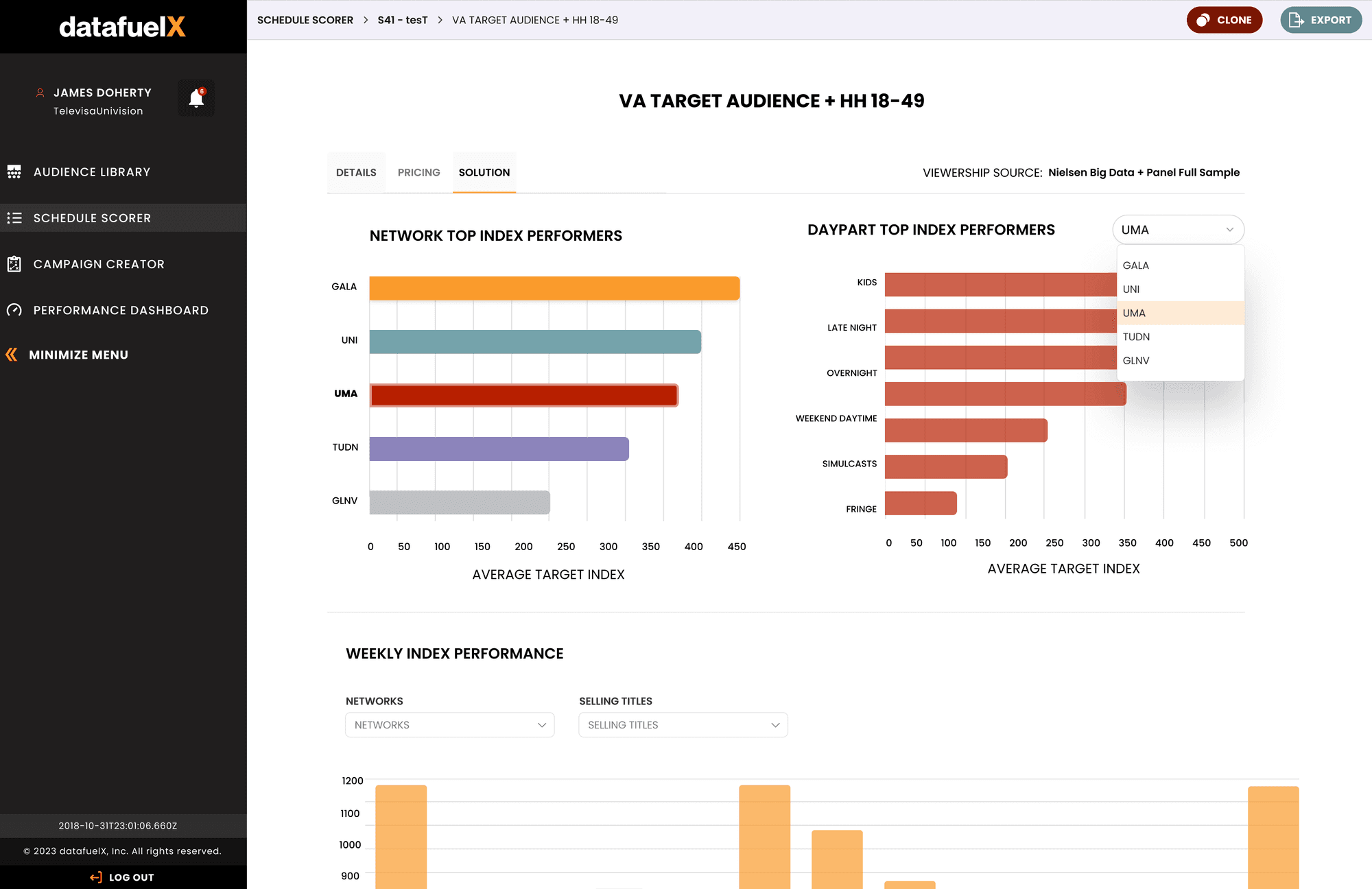The width and height of the screenshot is (1372, 889).
Task: Click the SIMULCASTS daypart bar
Action: (x=946, y=466)
